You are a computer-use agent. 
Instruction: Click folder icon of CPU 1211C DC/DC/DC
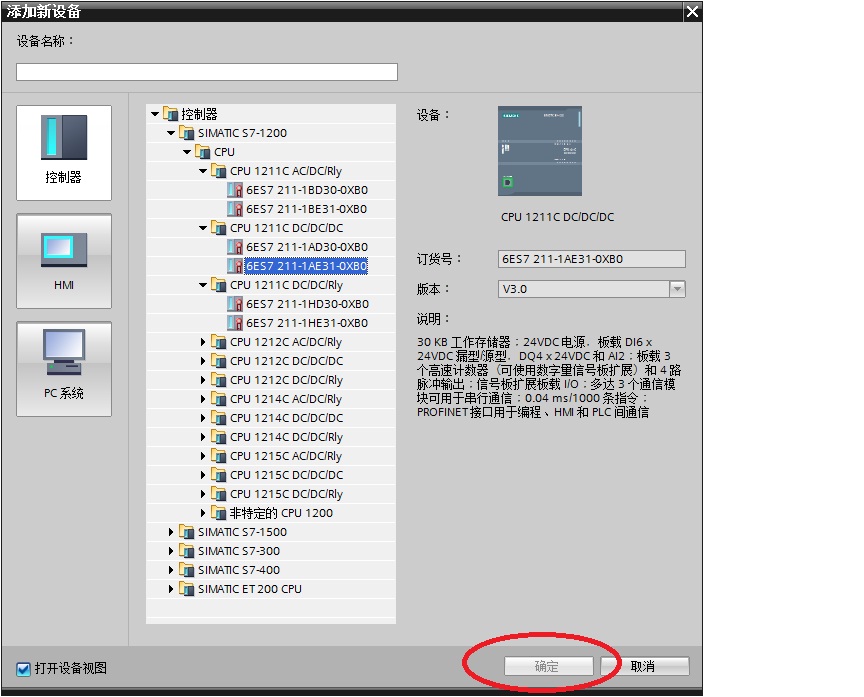[219, 228]
